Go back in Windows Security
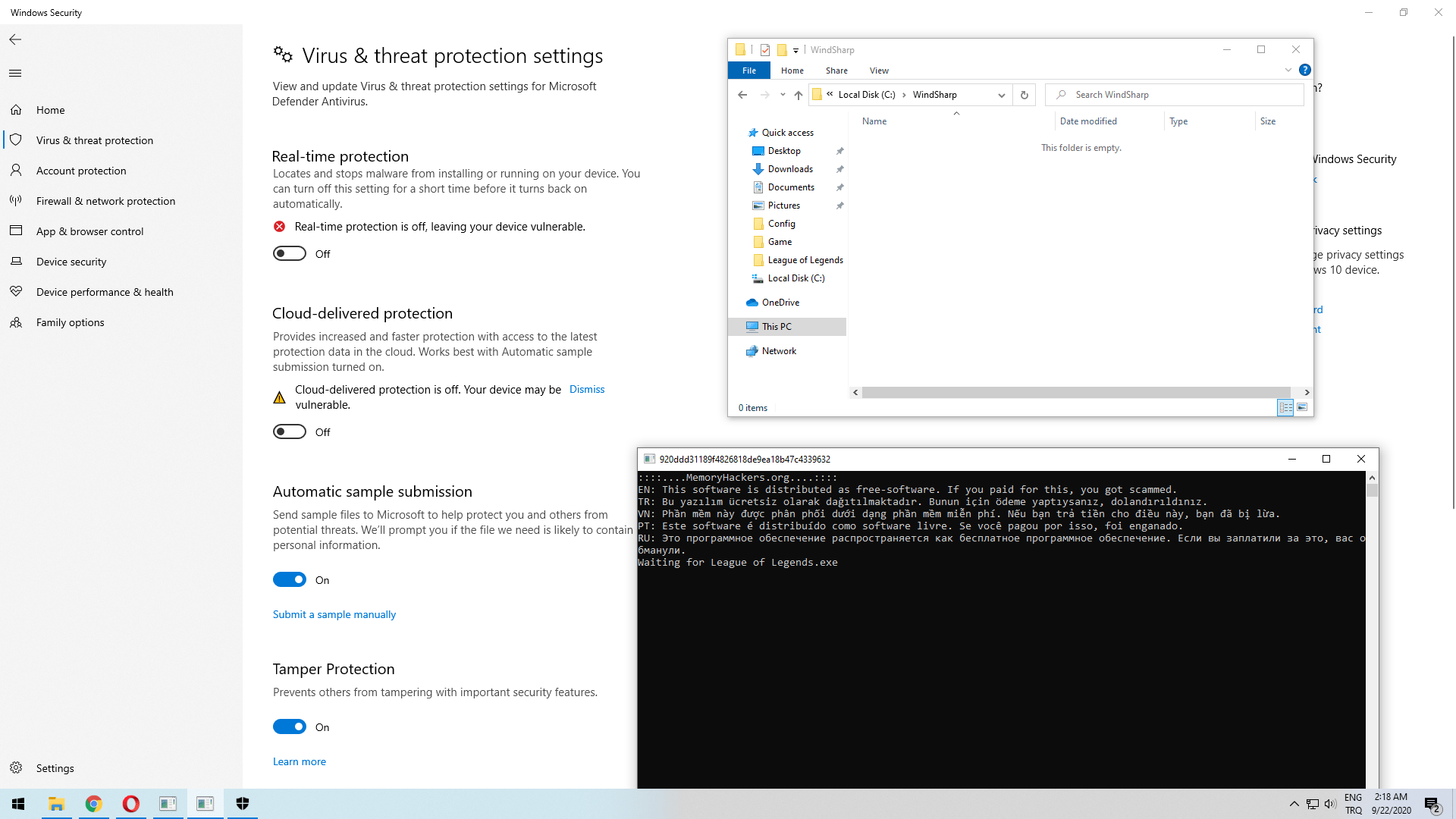The width and height of the screenshot is (1456, 819). [x=15, y=39]
